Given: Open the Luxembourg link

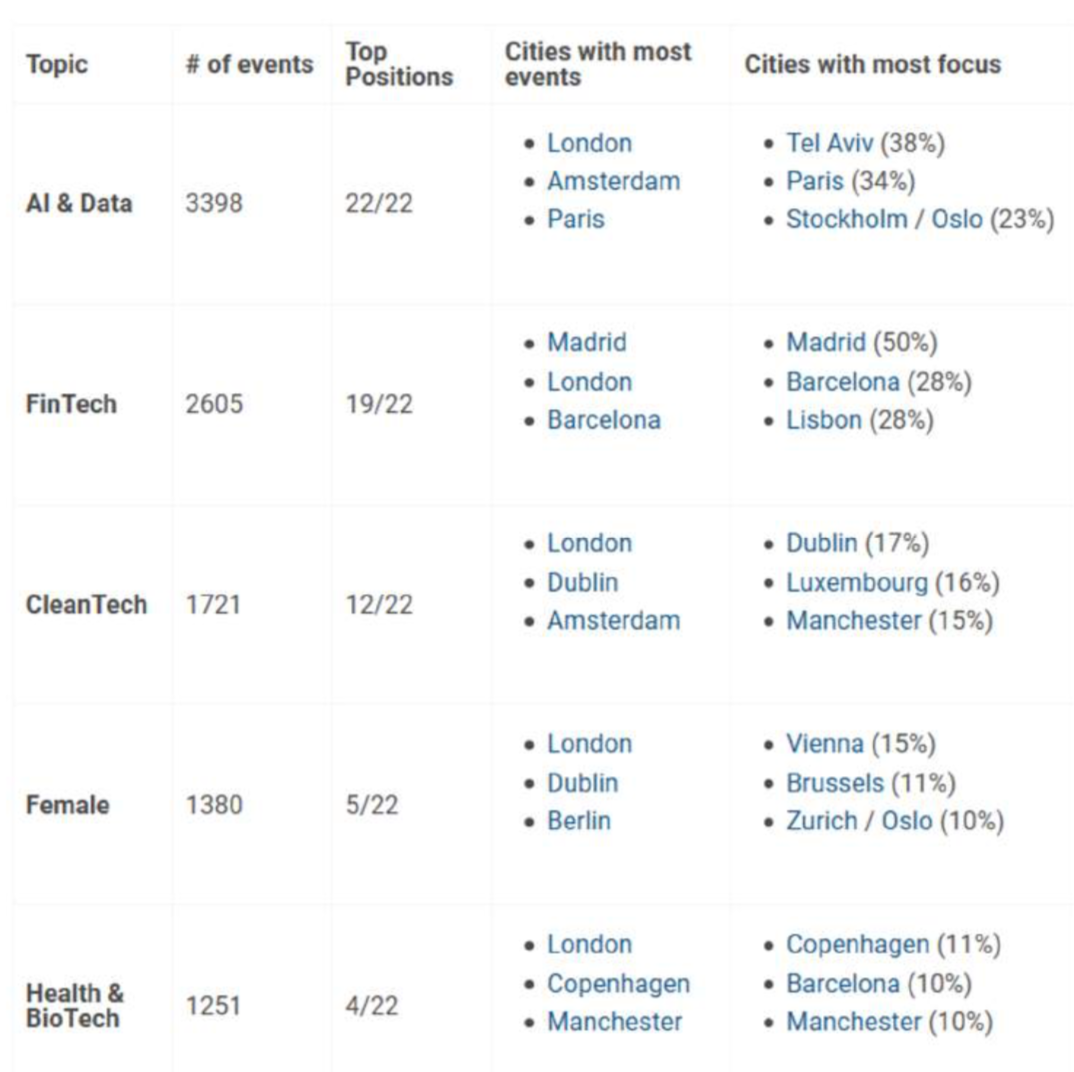Looking at the screenshot, I should coord(857,582).
